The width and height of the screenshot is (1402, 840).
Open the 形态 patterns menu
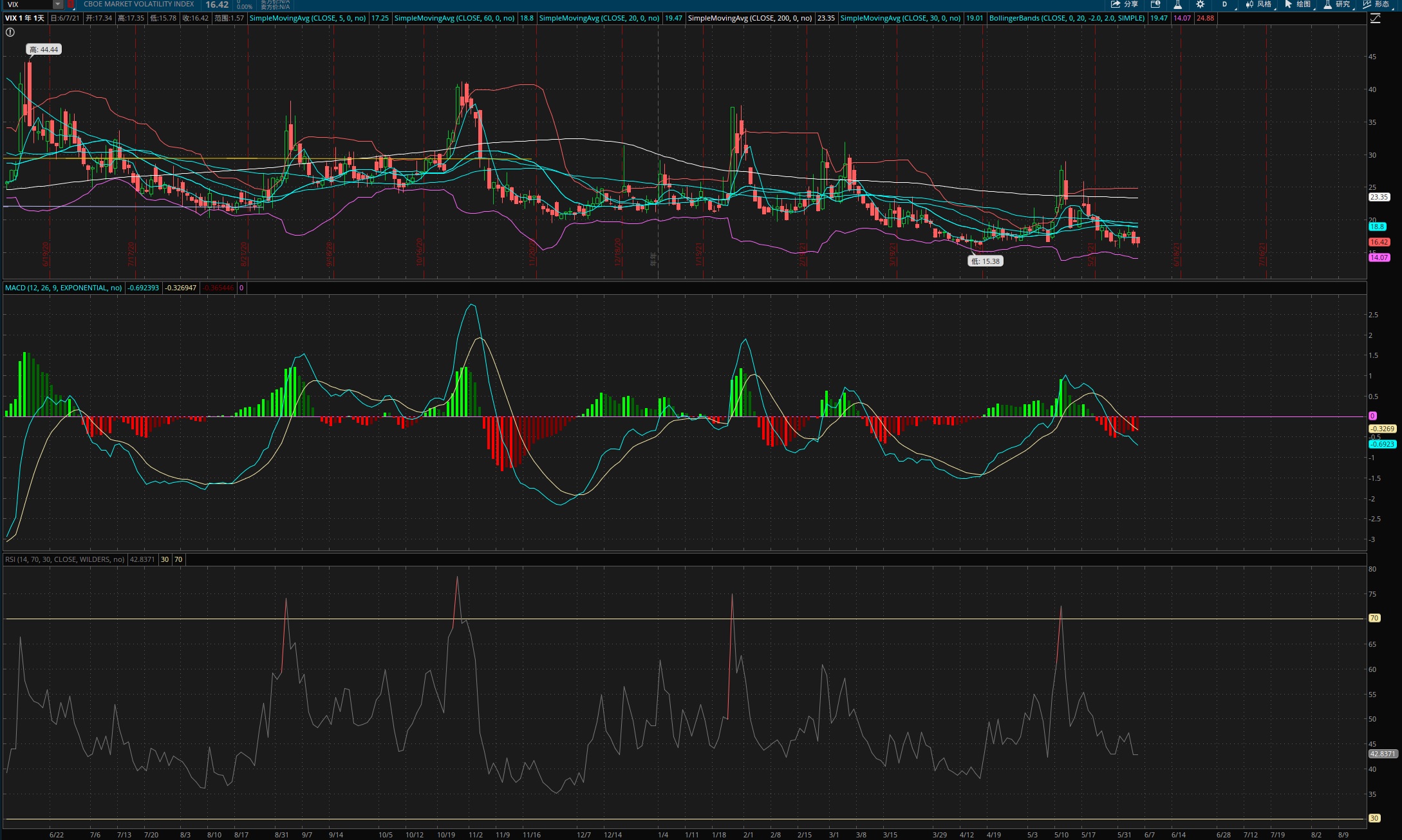point(1376,4)
